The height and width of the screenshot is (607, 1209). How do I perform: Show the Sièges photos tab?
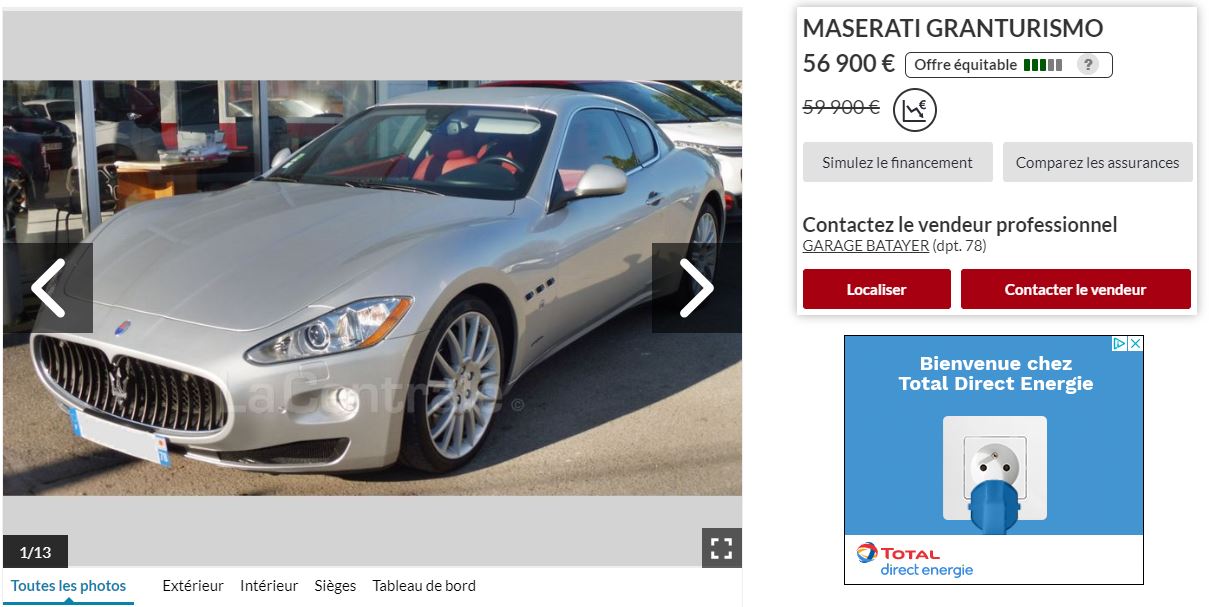pos(335,586)
